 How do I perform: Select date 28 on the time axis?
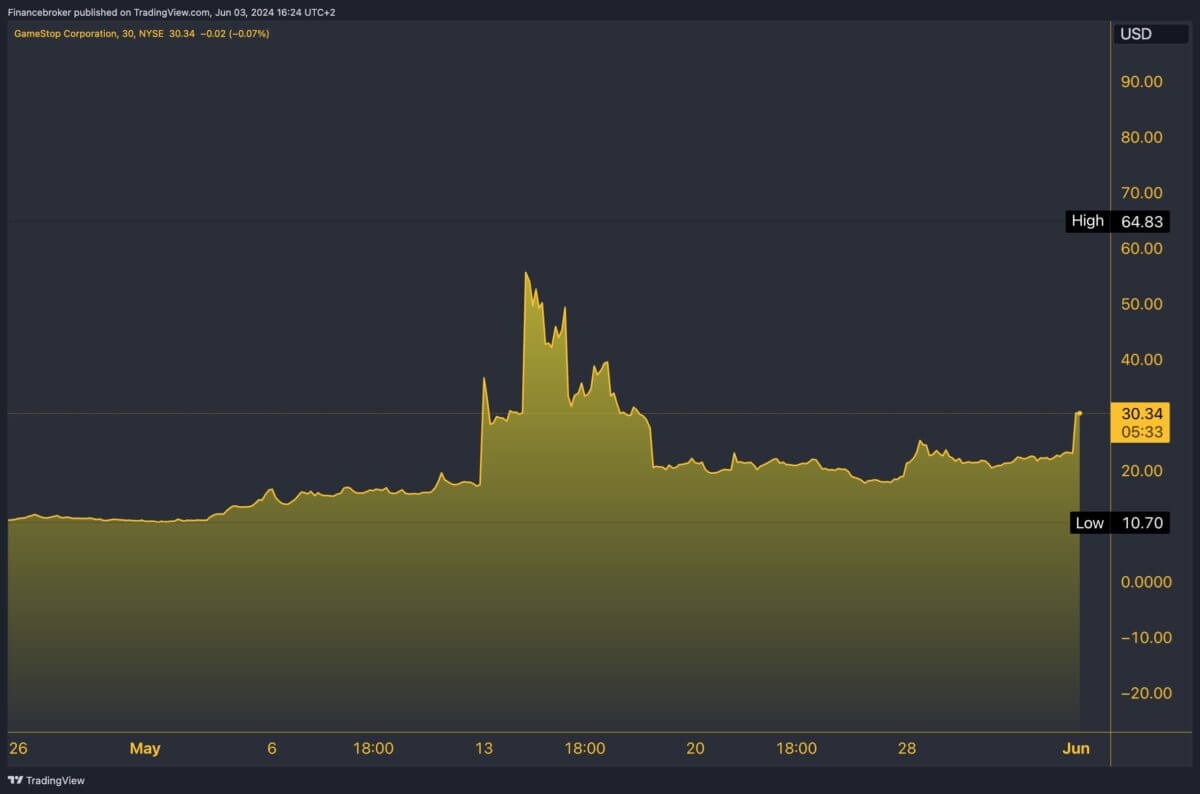(x=906, y=748)
